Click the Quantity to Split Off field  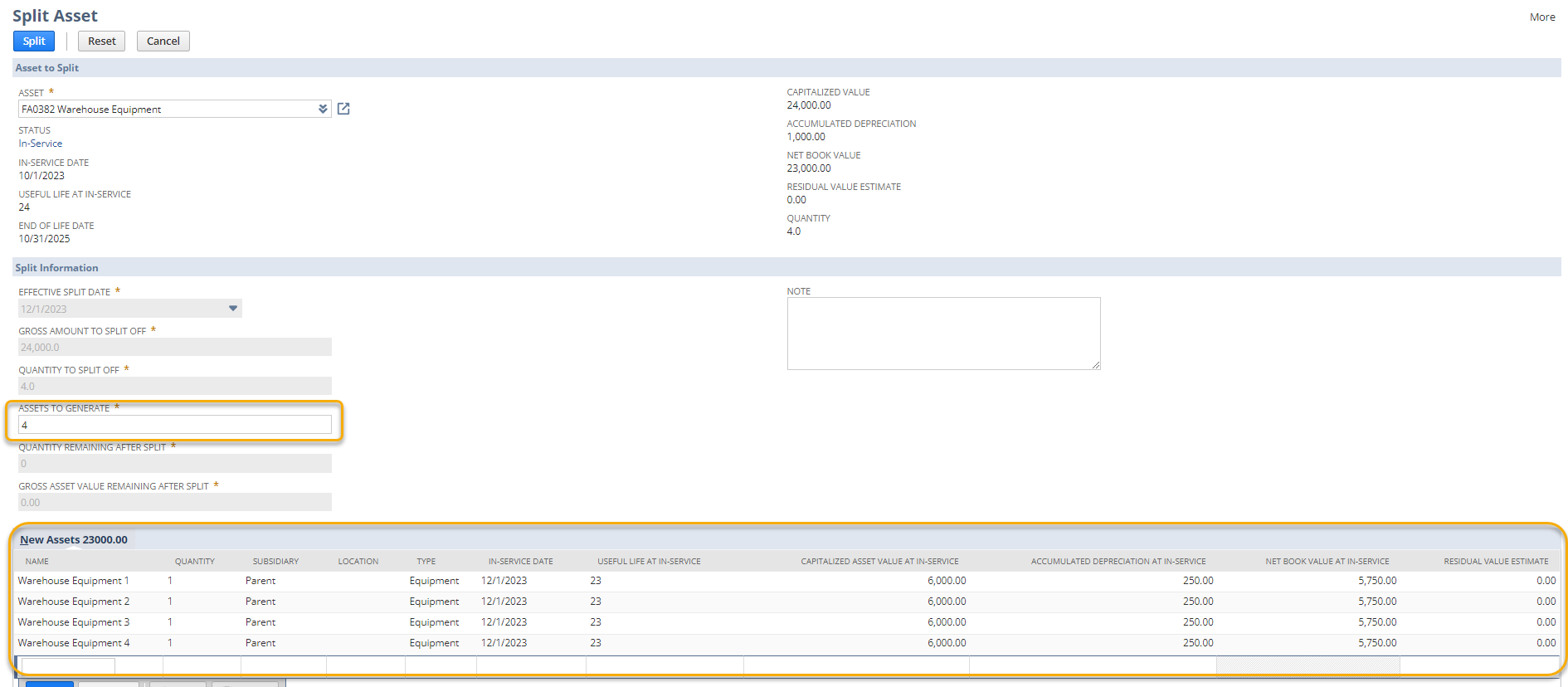tap(174, 386)
